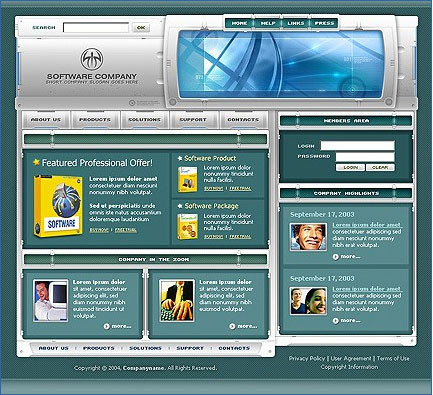Click the yellow Software box in featured offer
433x395 pixels.
pos(58,206)
